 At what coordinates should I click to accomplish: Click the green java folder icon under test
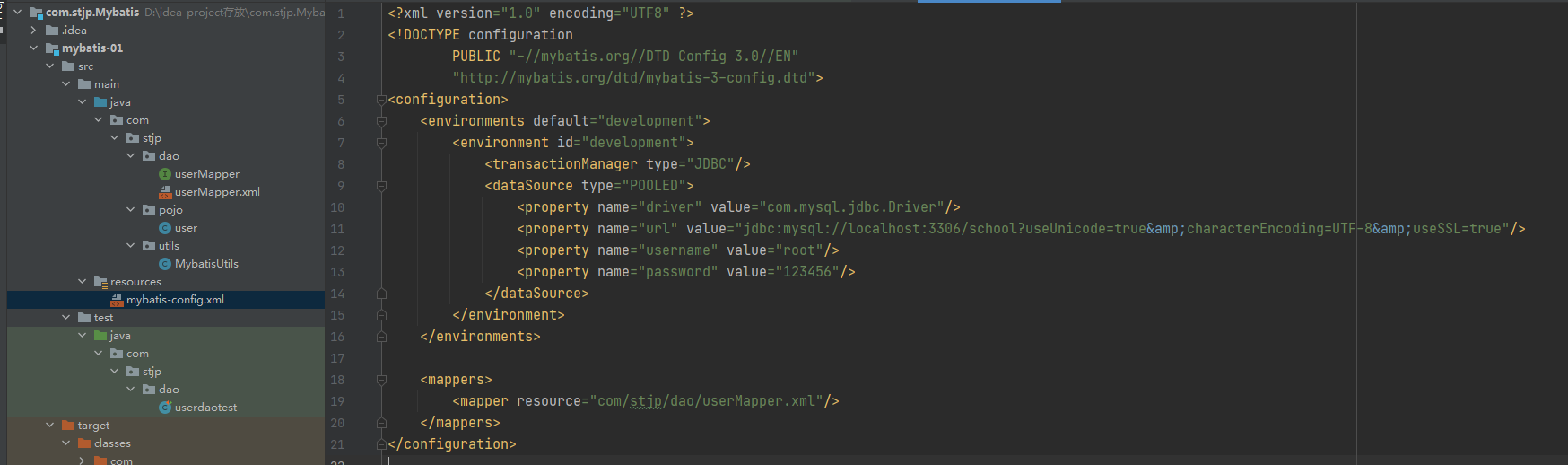pos(100,336)
